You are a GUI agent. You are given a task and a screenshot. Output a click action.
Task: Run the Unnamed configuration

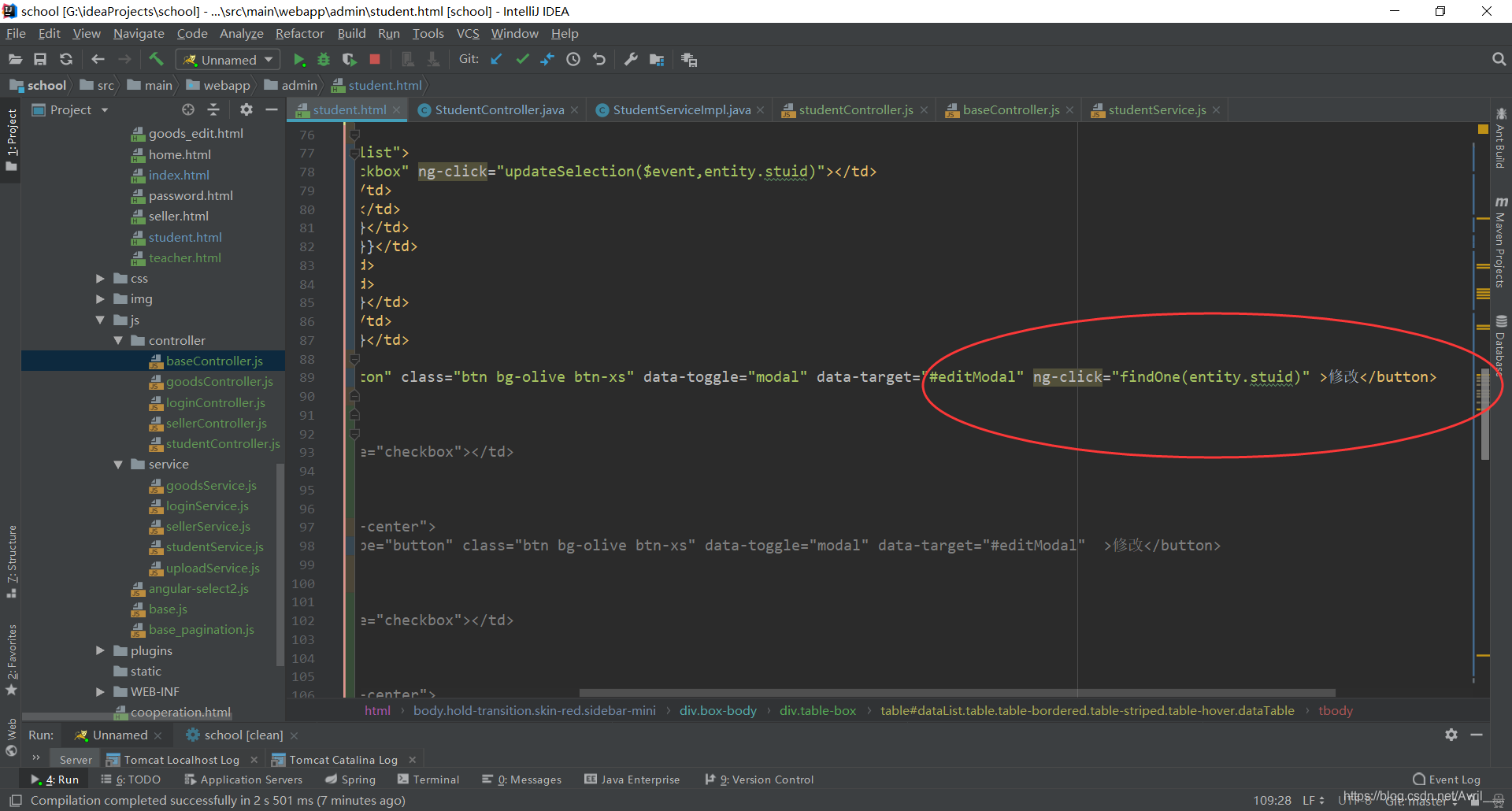pos(298,60)
